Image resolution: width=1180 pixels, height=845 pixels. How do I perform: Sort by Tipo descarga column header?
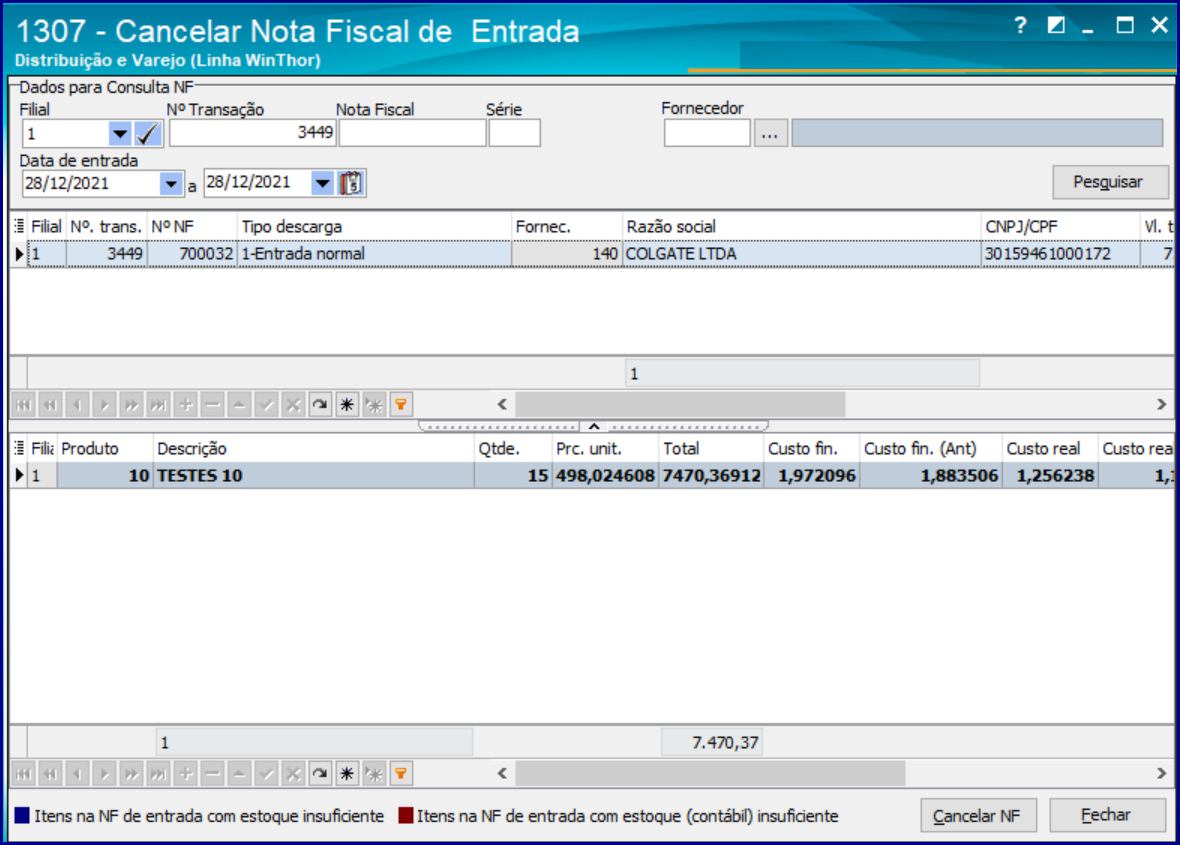[374, 226]
